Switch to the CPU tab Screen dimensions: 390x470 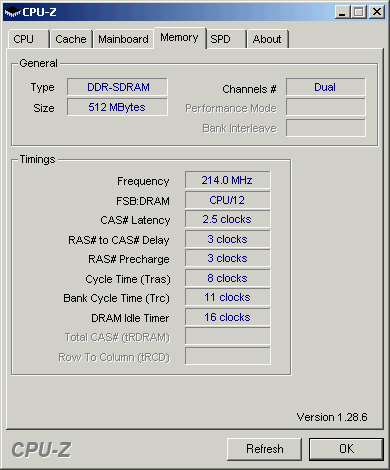[x=29, y=39]
